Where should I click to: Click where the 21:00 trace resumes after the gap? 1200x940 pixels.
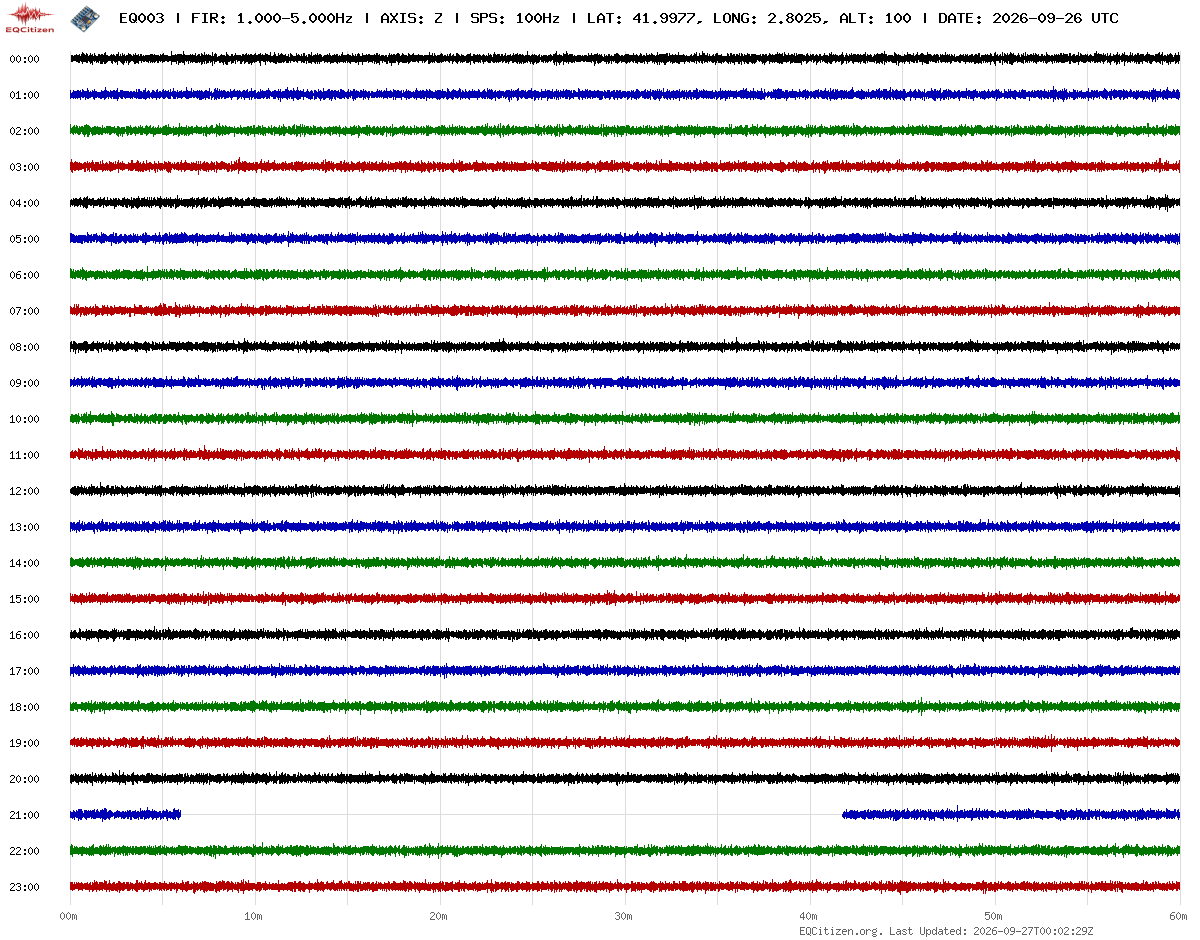[x=845, y=814]
